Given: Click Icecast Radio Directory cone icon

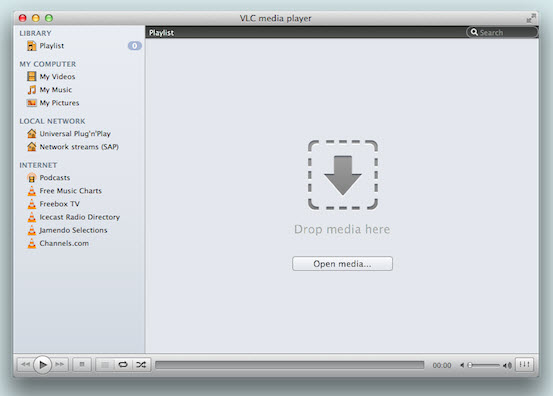Looking at the screenshot, I should pos(32,217).
